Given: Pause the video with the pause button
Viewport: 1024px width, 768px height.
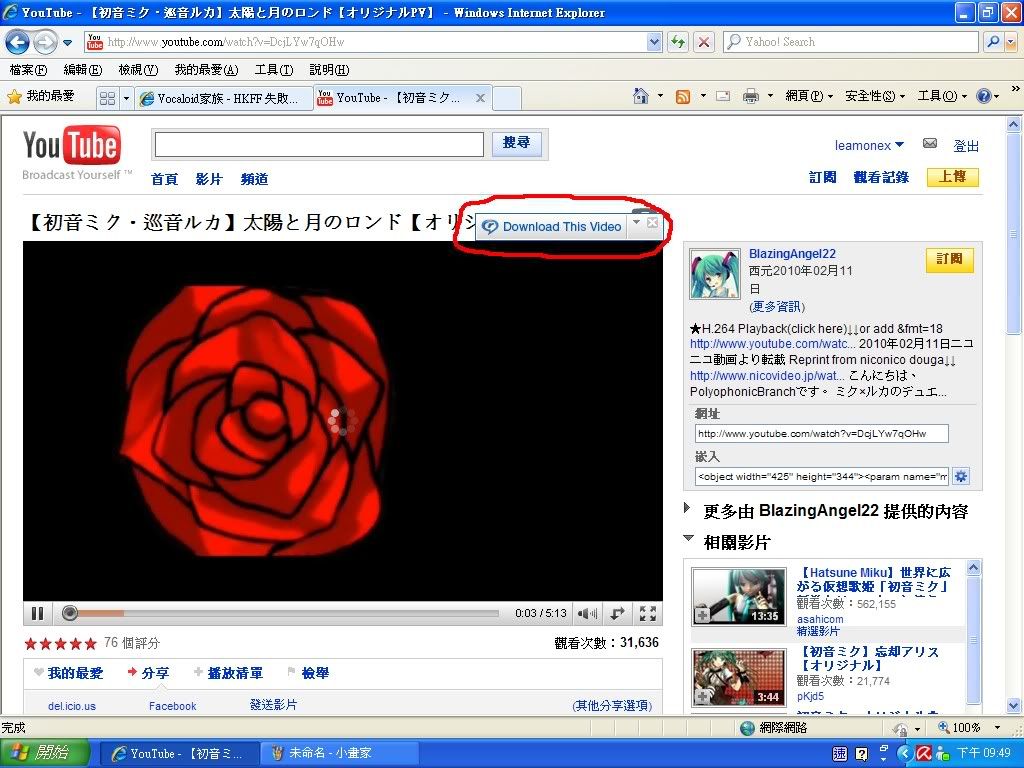Looking at the screenshot, I should pos(37,613).
